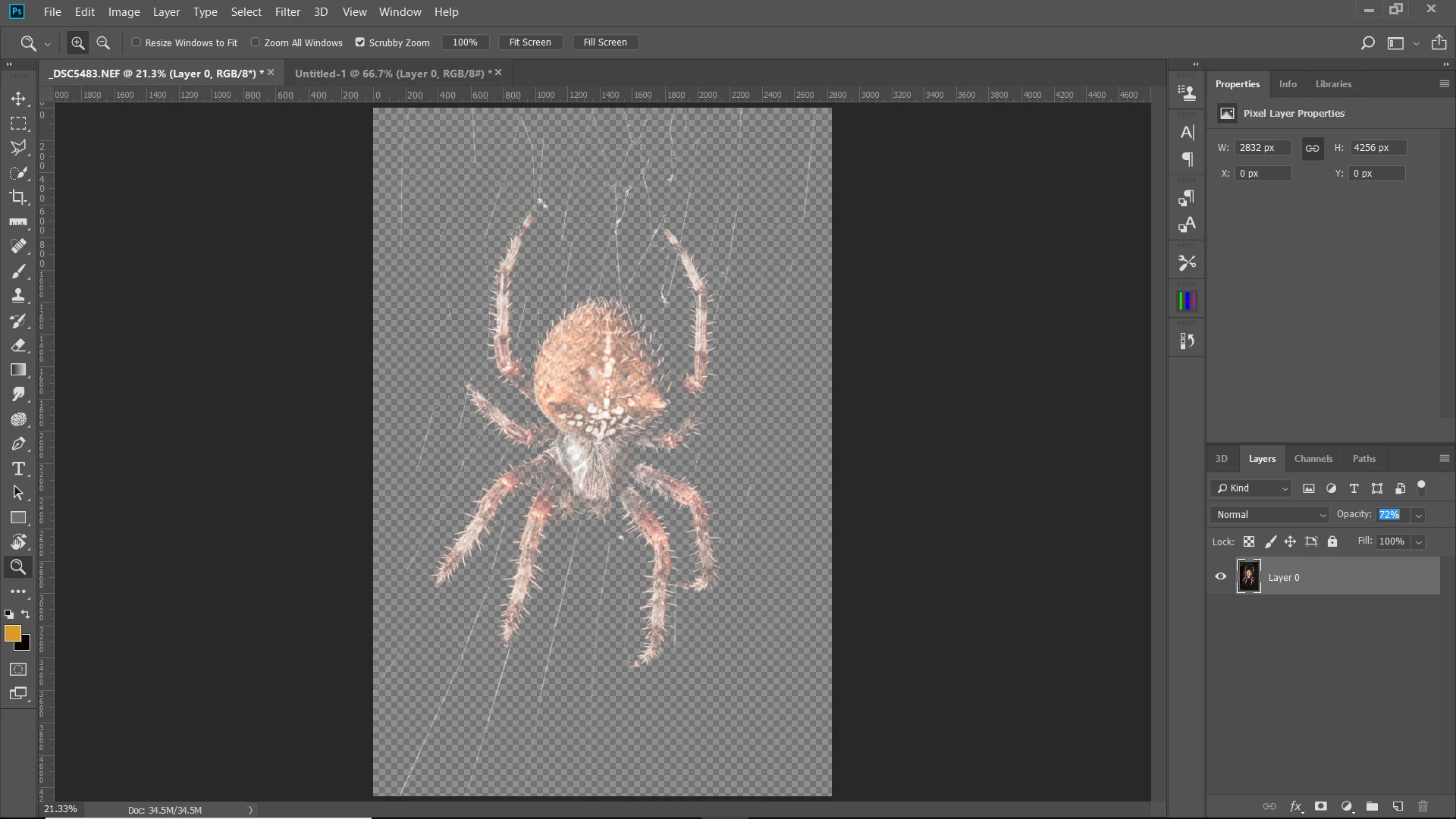The image size is (1456, 819).
Task: Click the Delete layer trash icon
Action: [x=1423, y=806]
